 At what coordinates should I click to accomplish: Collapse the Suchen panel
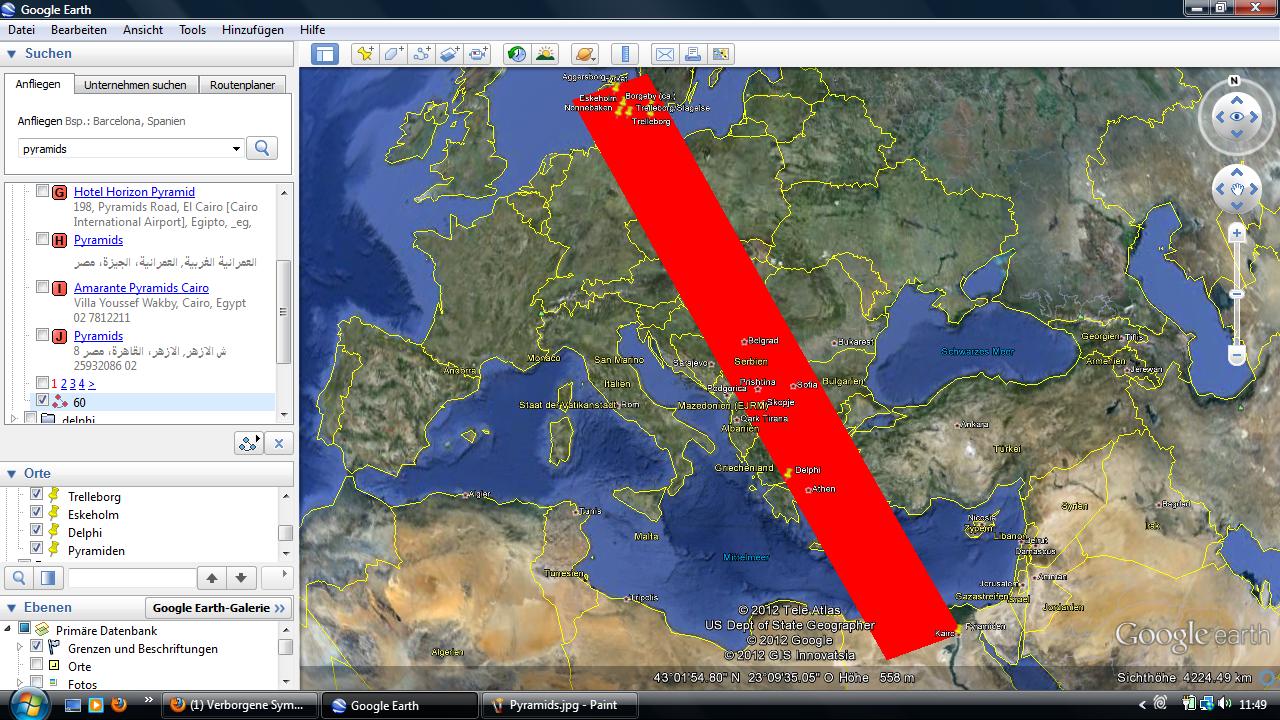12,54
